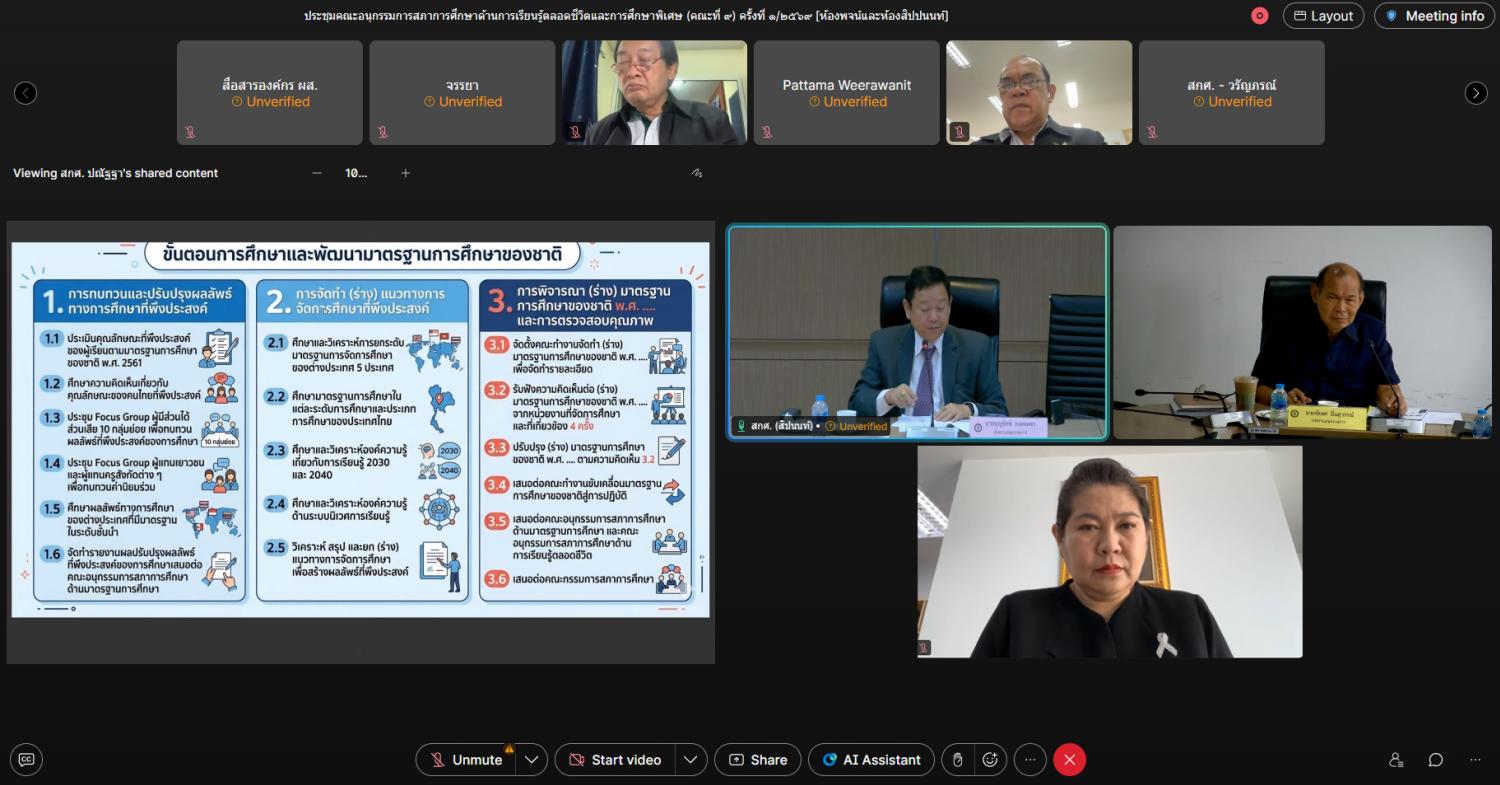Turn on camera with Start video
This screenshot has height=785, width=1500.
point(615,760)
